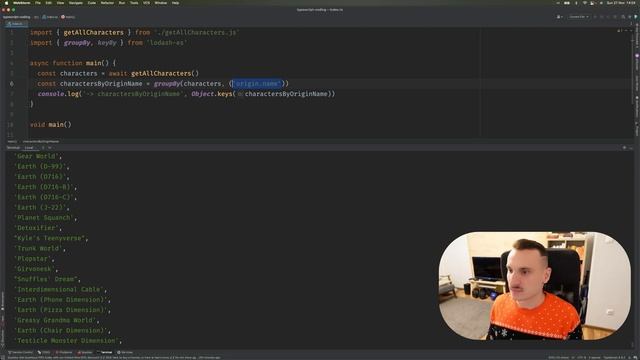Click the presenter webcam overlay
This screenshot has width=640, height=360.
pyautogui.click(x=535, y=286)
